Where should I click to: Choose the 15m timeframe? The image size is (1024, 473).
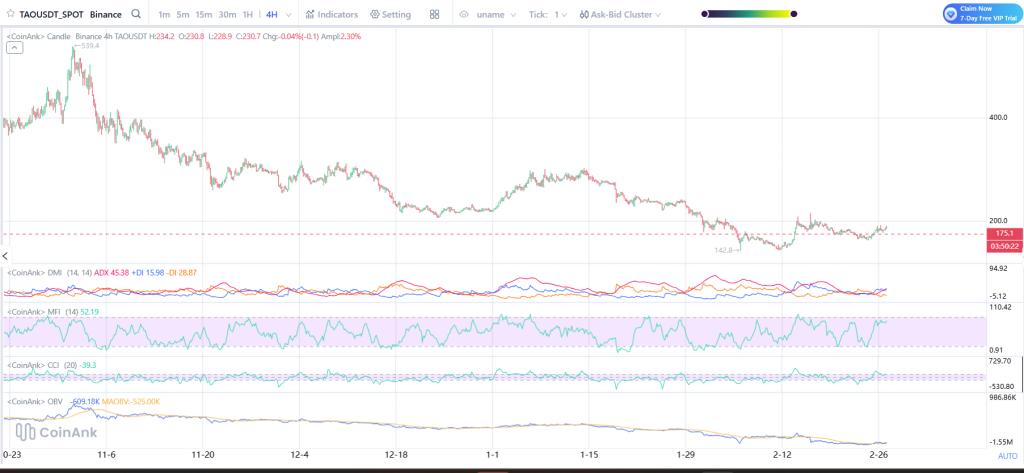click(203, 15)
